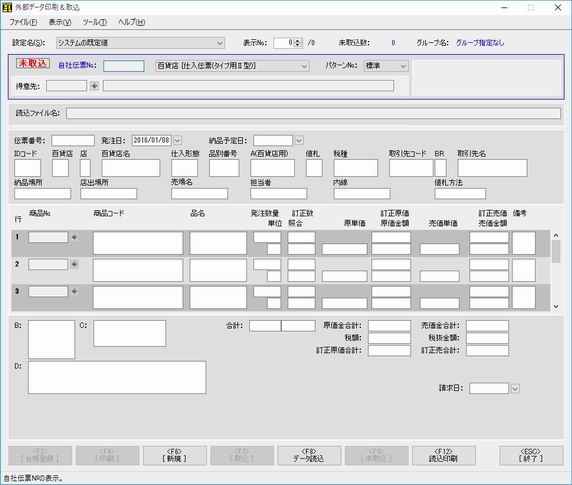The image size is (572, 485).
Task: Click the D: text box
Action: click(x=117, y=377)
